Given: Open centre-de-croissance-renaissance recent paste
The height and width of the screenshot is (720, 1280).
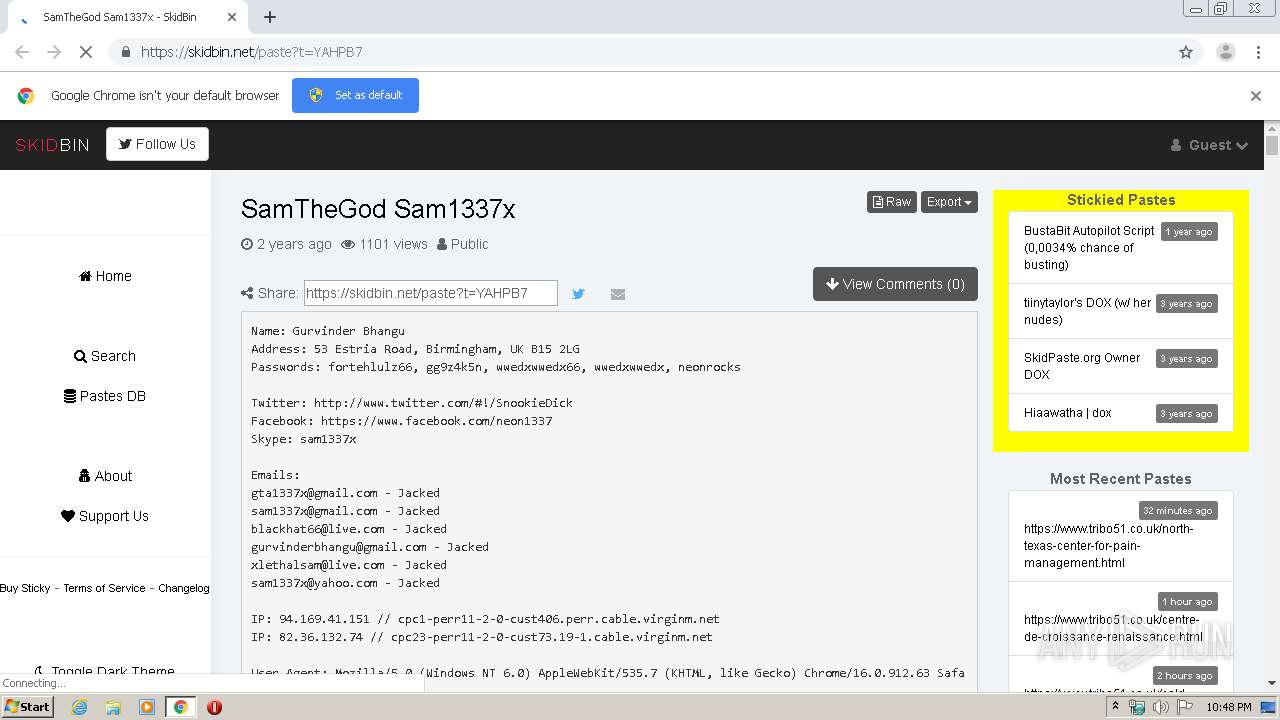Looking at the screenshot, I should [x=1113, y=628].
